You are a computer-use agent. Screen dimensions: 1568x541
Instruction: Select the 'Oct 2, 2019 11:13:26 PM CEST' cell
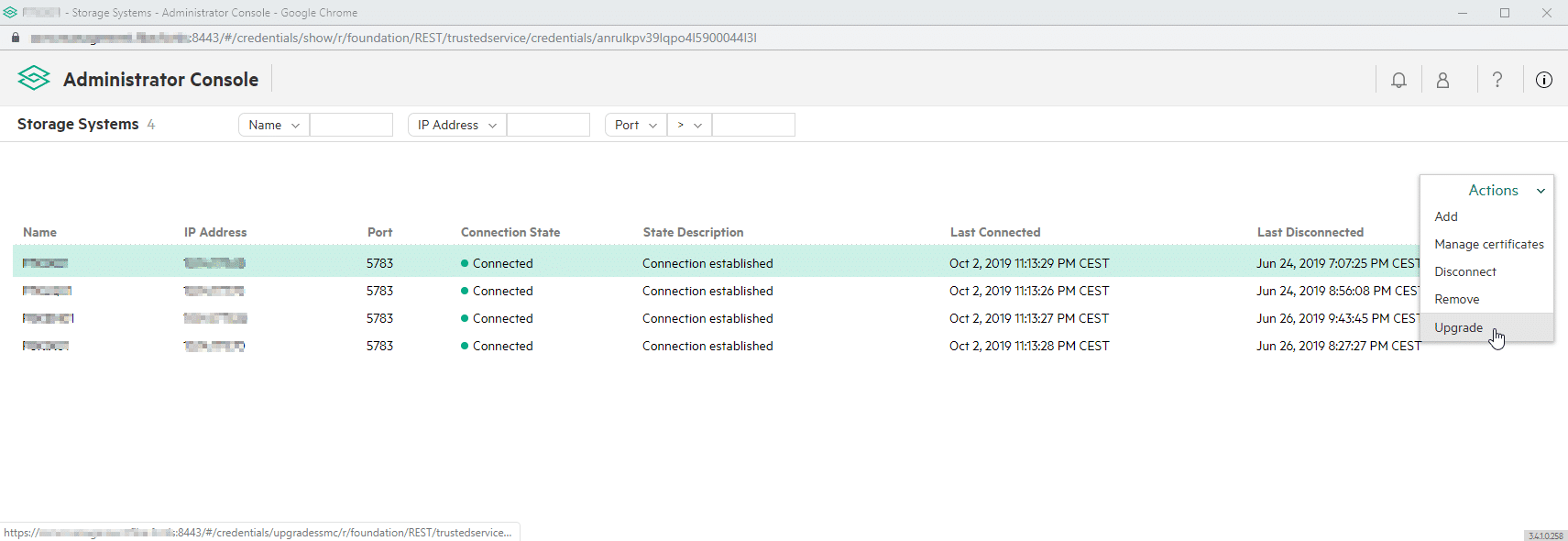coord(1029,291)
